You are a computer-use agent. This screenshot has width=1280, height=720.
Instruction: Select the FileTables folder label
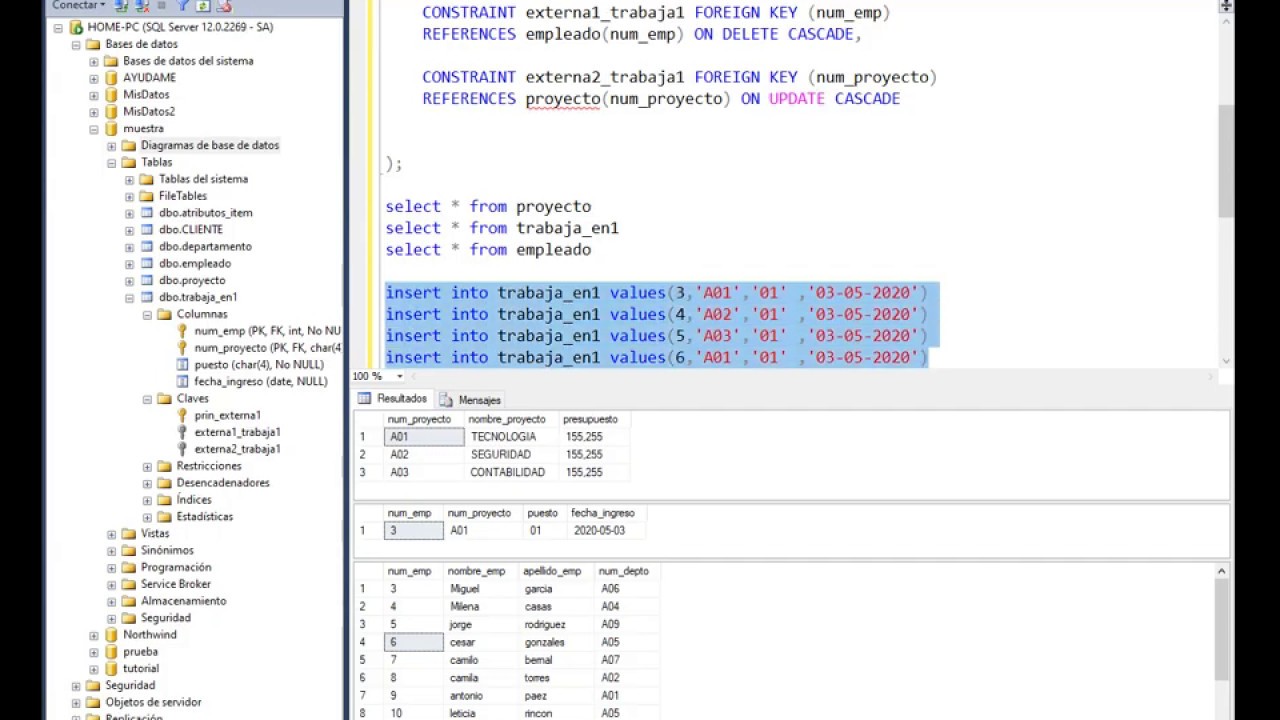pyautogui.click(x=183, y=196)
